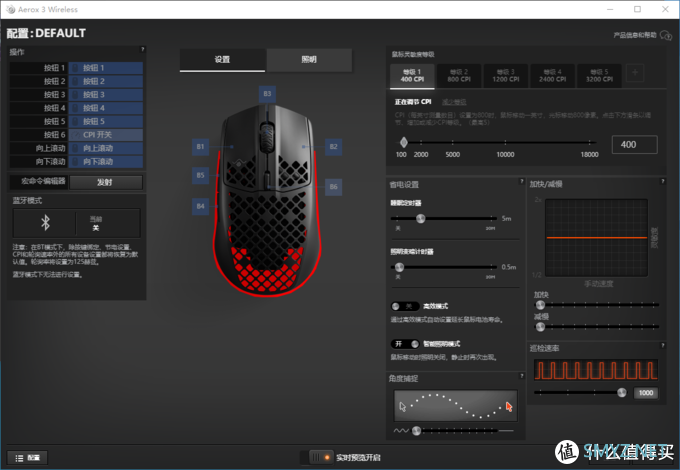Switch to the 照明 tab
The height and width of the screenshot is (470, 680).
pyautogui.click(x=309, y=60)
